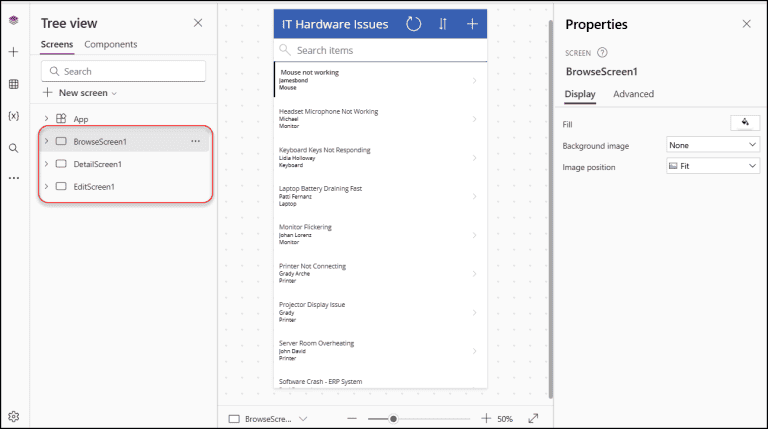Image resolution: width=768 pixels, height=429 pixels.
Task: Open arrow for Monitor Flickering item
Action: [x=474, y=235]
